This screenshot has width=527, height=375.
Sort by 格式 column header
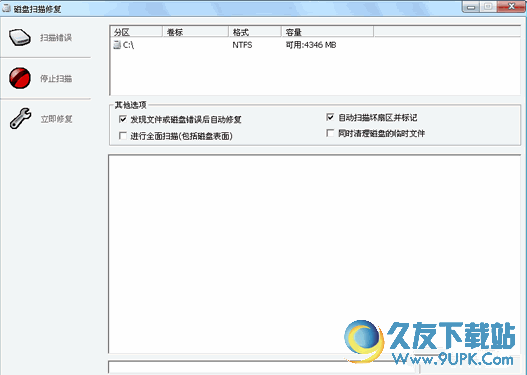point(255,32)
